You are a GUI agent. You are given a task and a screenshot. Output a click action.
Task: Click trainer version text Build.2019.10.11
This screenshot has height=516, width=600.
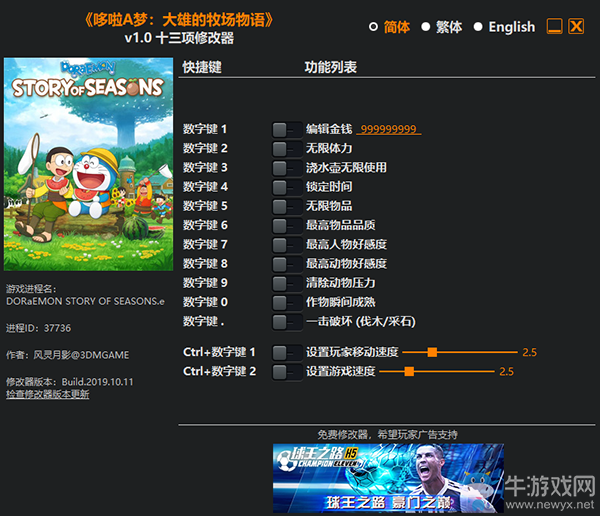click(x=98, y=382)
